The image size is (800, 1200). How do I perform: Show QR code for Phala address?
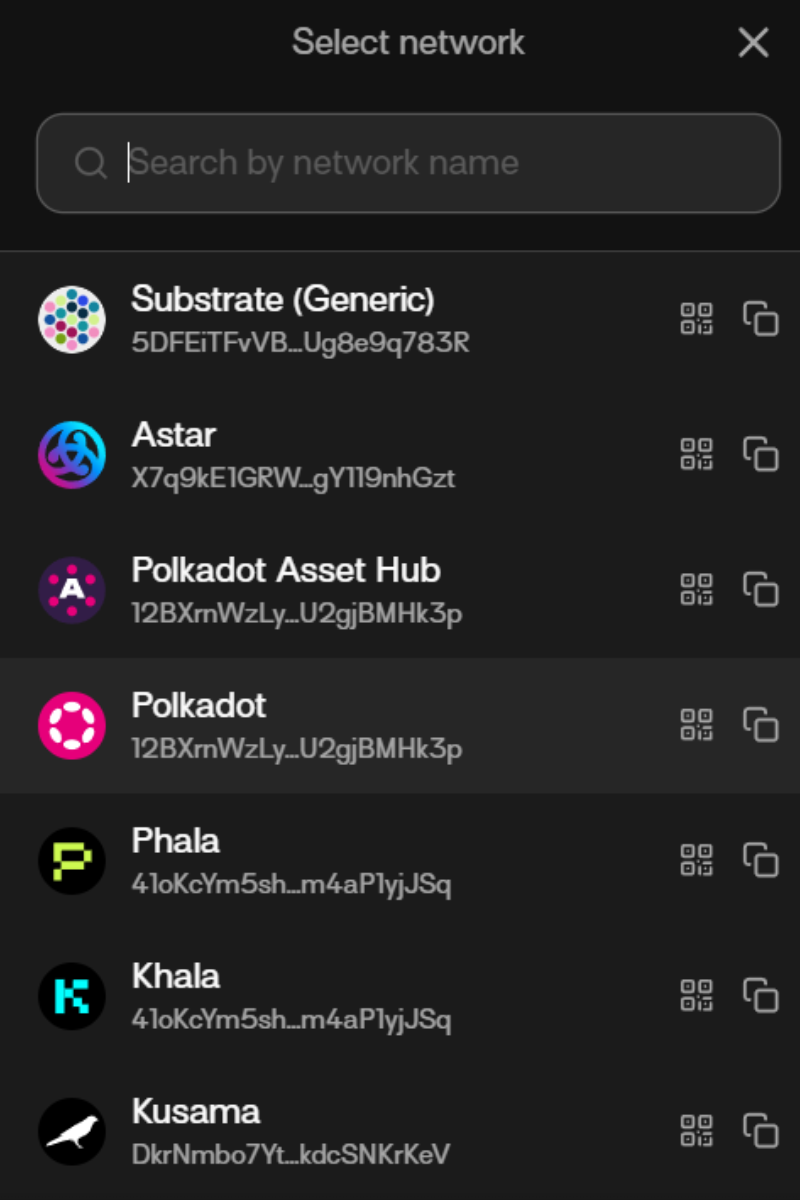[x=696, y=860]
